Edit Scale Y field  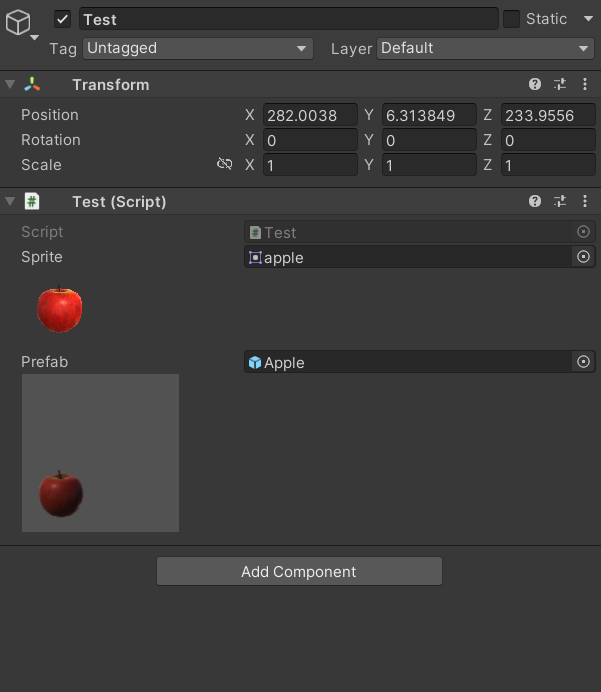tap(429, 165)
